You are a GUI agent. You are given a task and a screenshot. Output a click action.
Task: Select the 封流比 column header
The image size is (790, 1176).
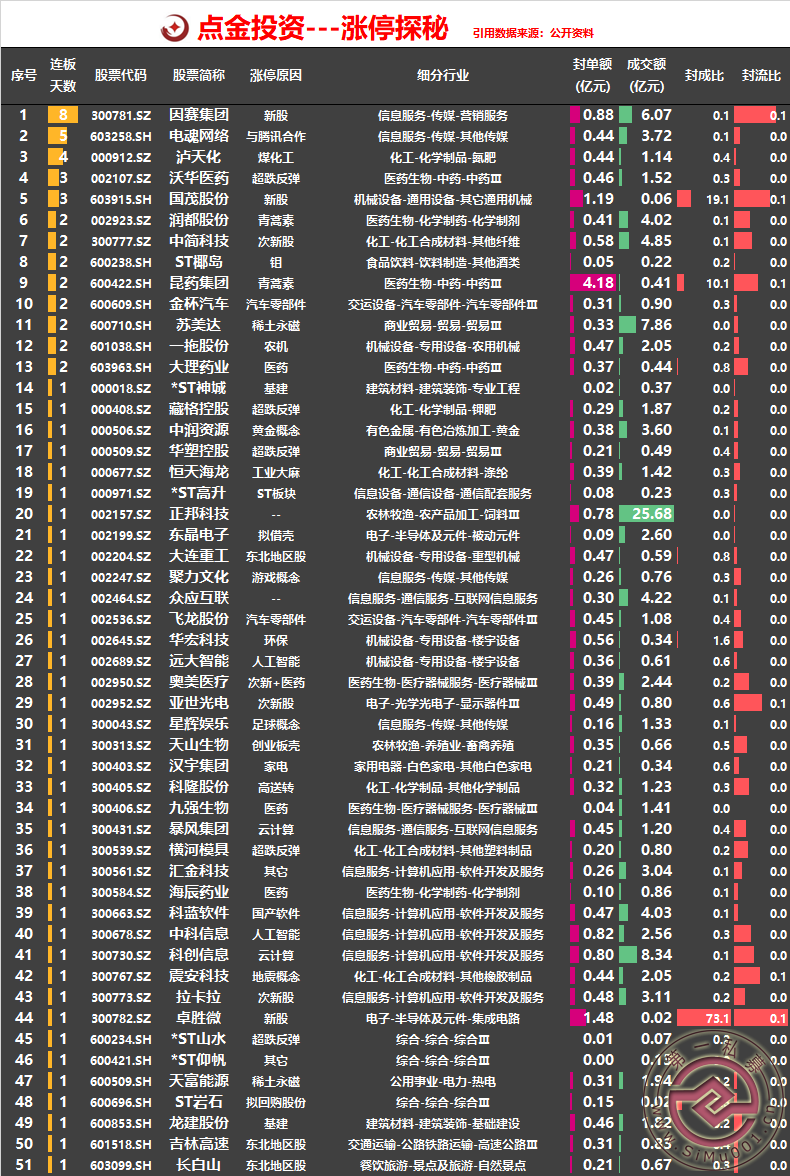coord(761,76)
